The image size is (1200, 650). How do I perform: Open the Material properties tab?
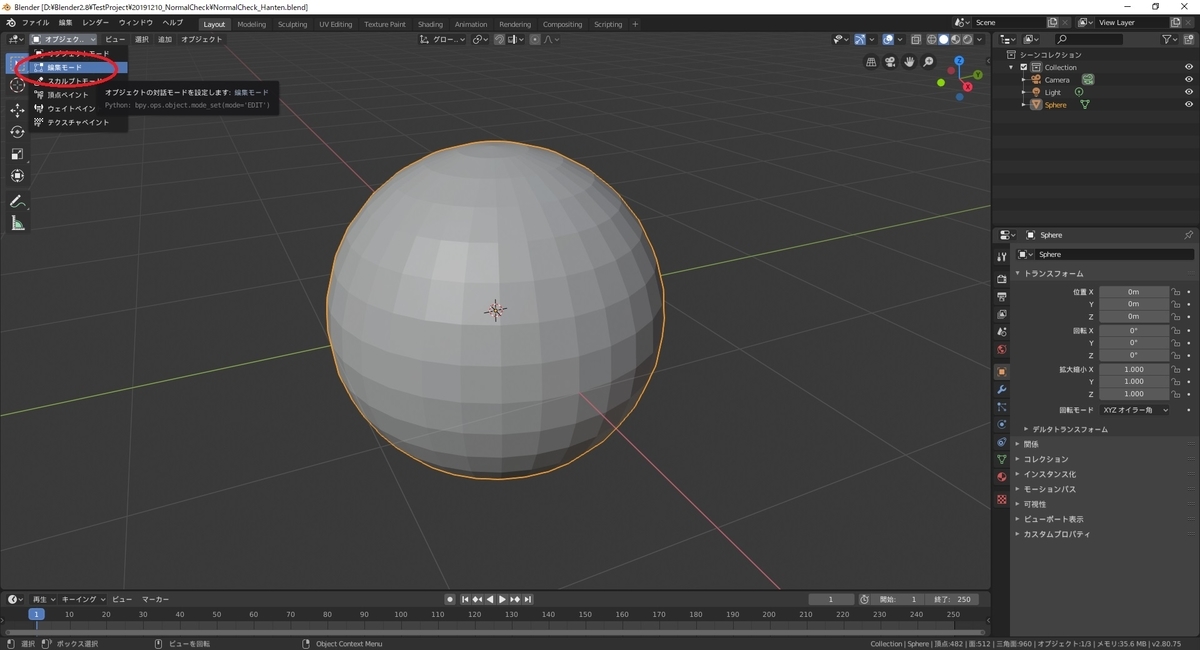click(1001, 477)
